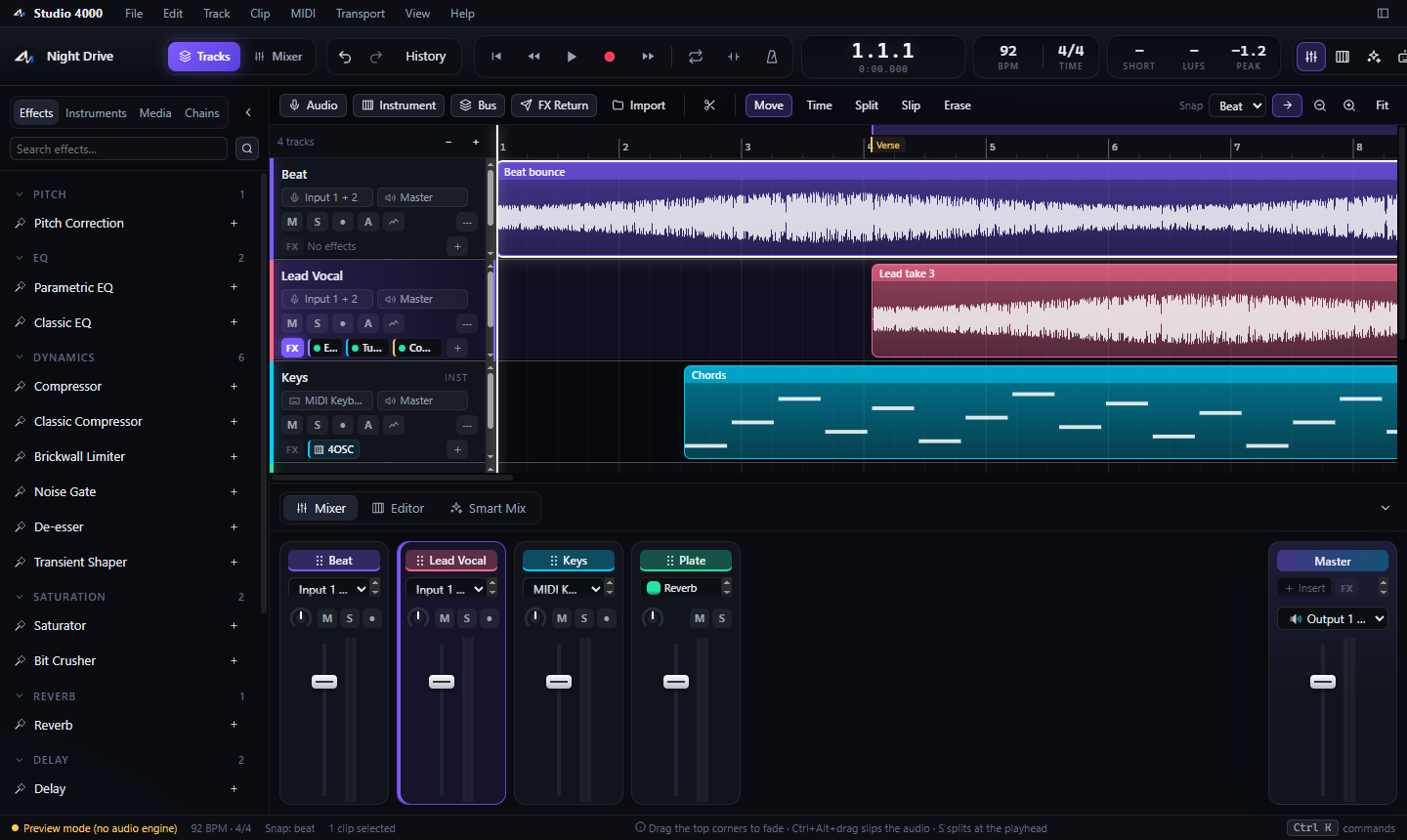
Task: Click the Fit zoom button
Action: coord(1382,105)
